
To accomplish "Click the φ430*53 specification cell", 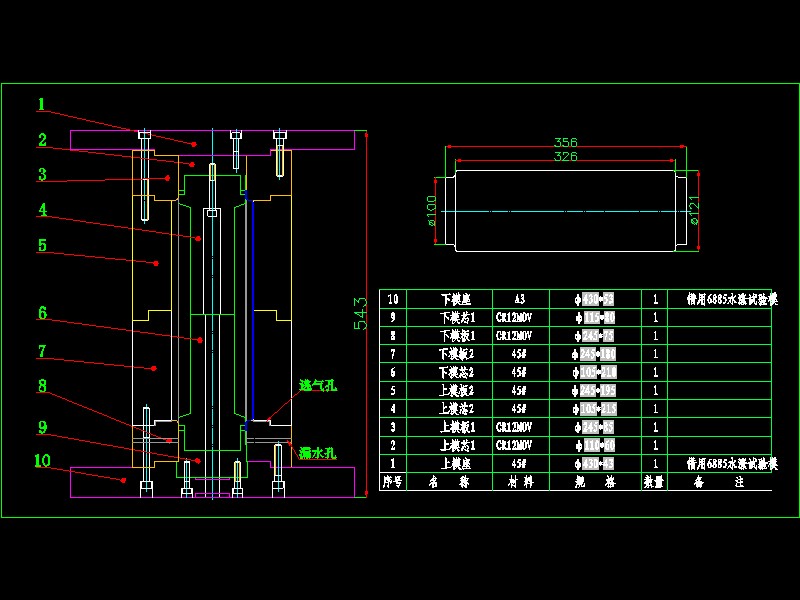I will click(x=594, y=299).
